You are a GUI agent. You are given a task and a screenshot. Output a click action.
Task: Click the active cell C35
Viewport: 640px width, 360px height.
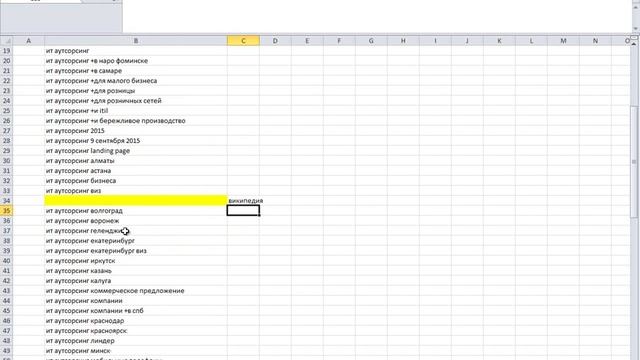(243, 211)
